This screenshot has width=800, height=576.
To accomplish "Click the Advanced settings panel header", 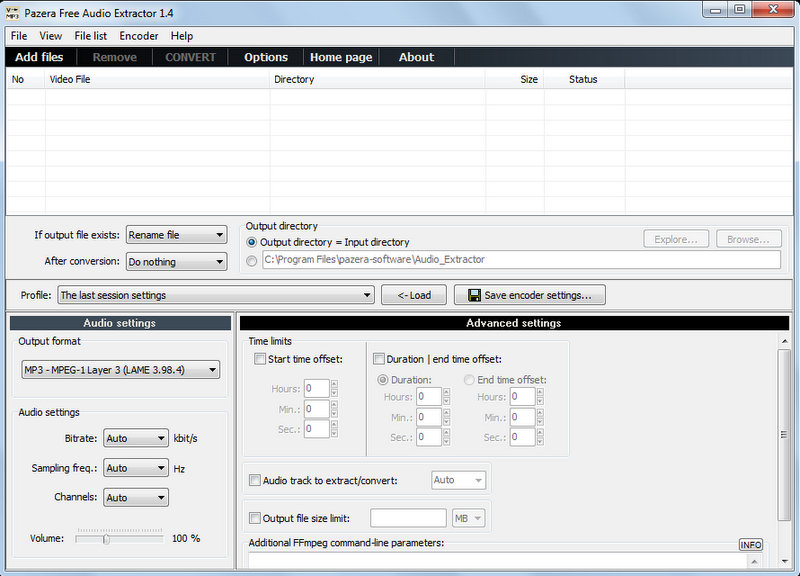I will click(514, 323).
